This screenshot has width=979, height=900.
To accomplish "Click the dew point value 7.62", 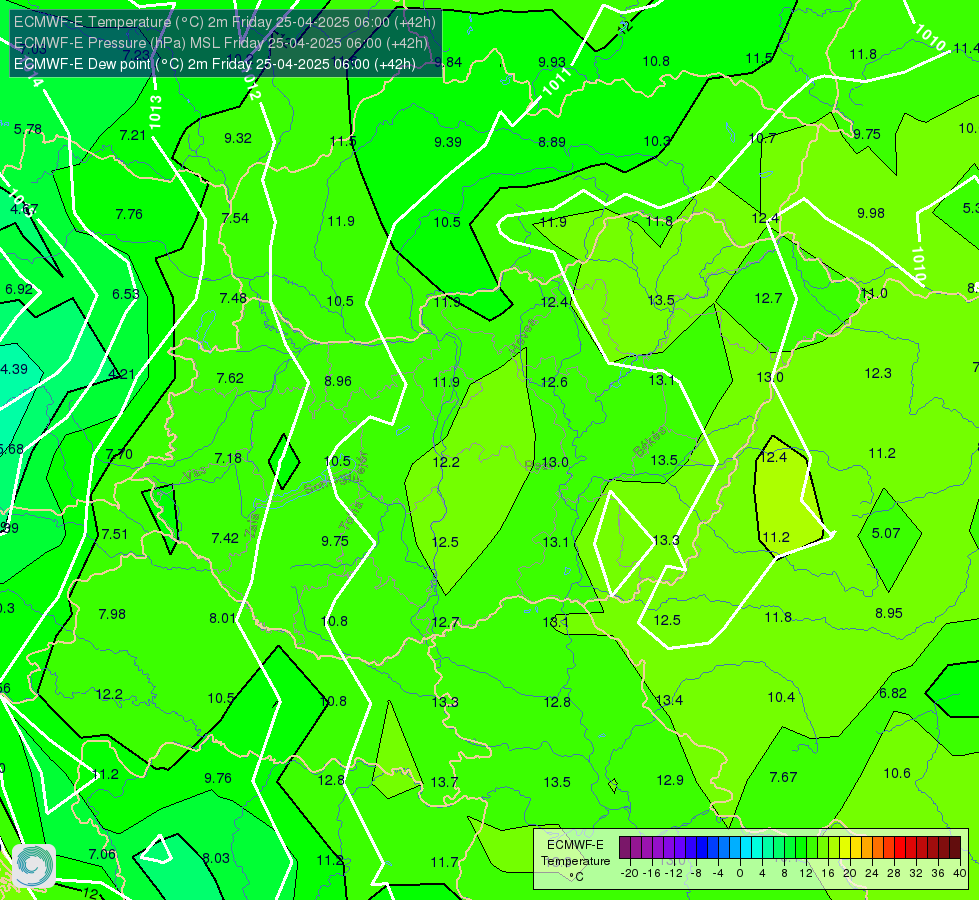I will pos(230,378).
